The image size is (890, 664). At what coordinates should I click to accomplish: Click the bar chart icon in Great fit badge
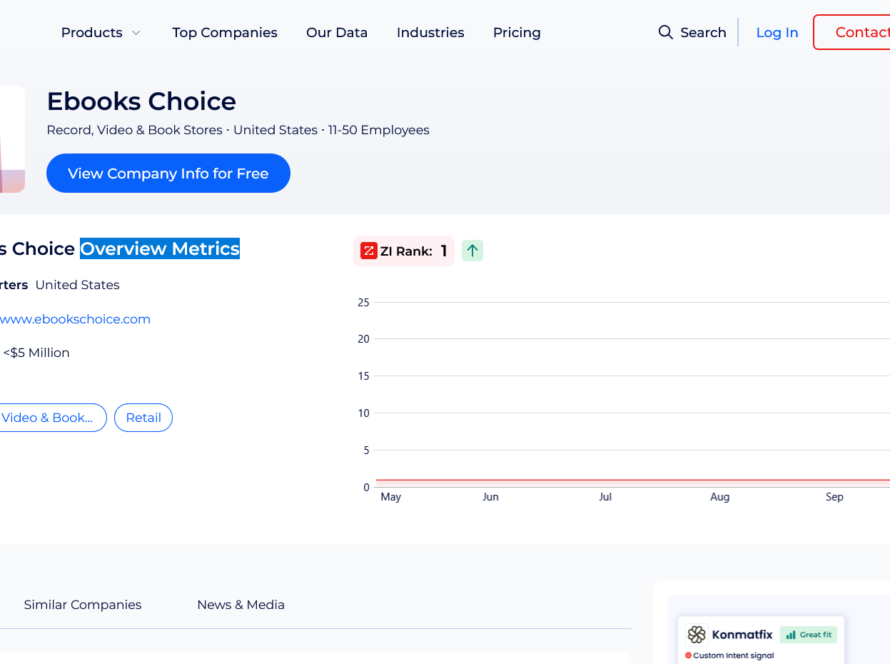click(x=790, y=634)
